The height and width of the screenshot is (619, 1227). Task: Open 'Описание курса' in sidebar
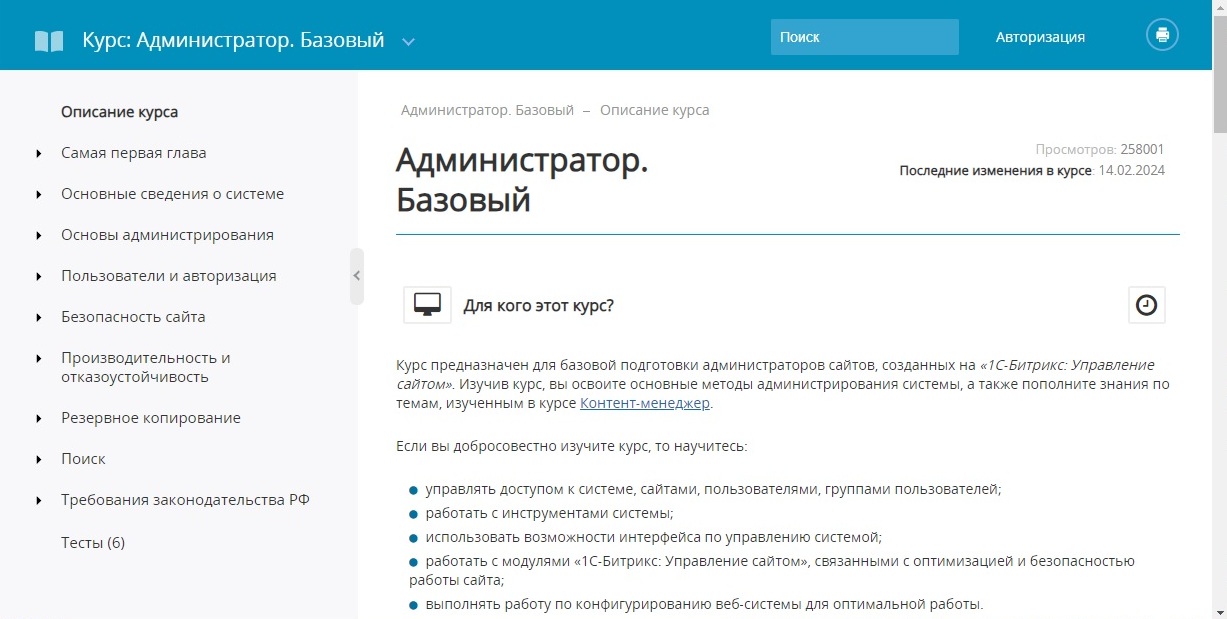pos(119,112)
